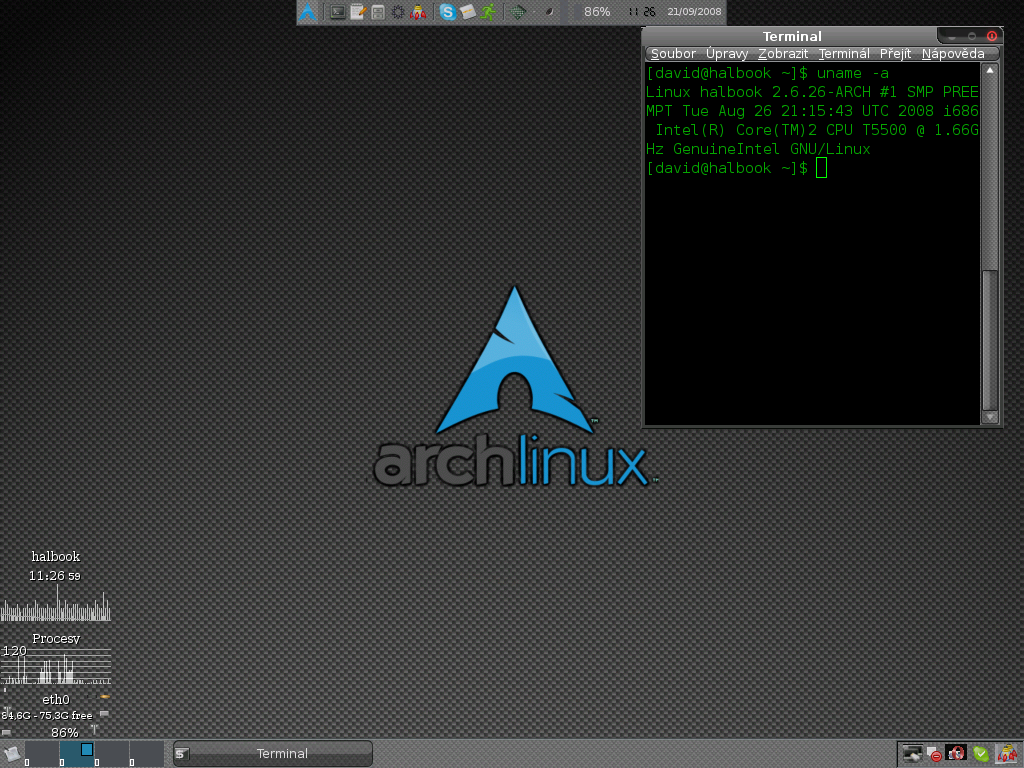The image size is (1024, 768).
Task: Click the 11:26 clock in the system monitor
Action: click(55, 576)
